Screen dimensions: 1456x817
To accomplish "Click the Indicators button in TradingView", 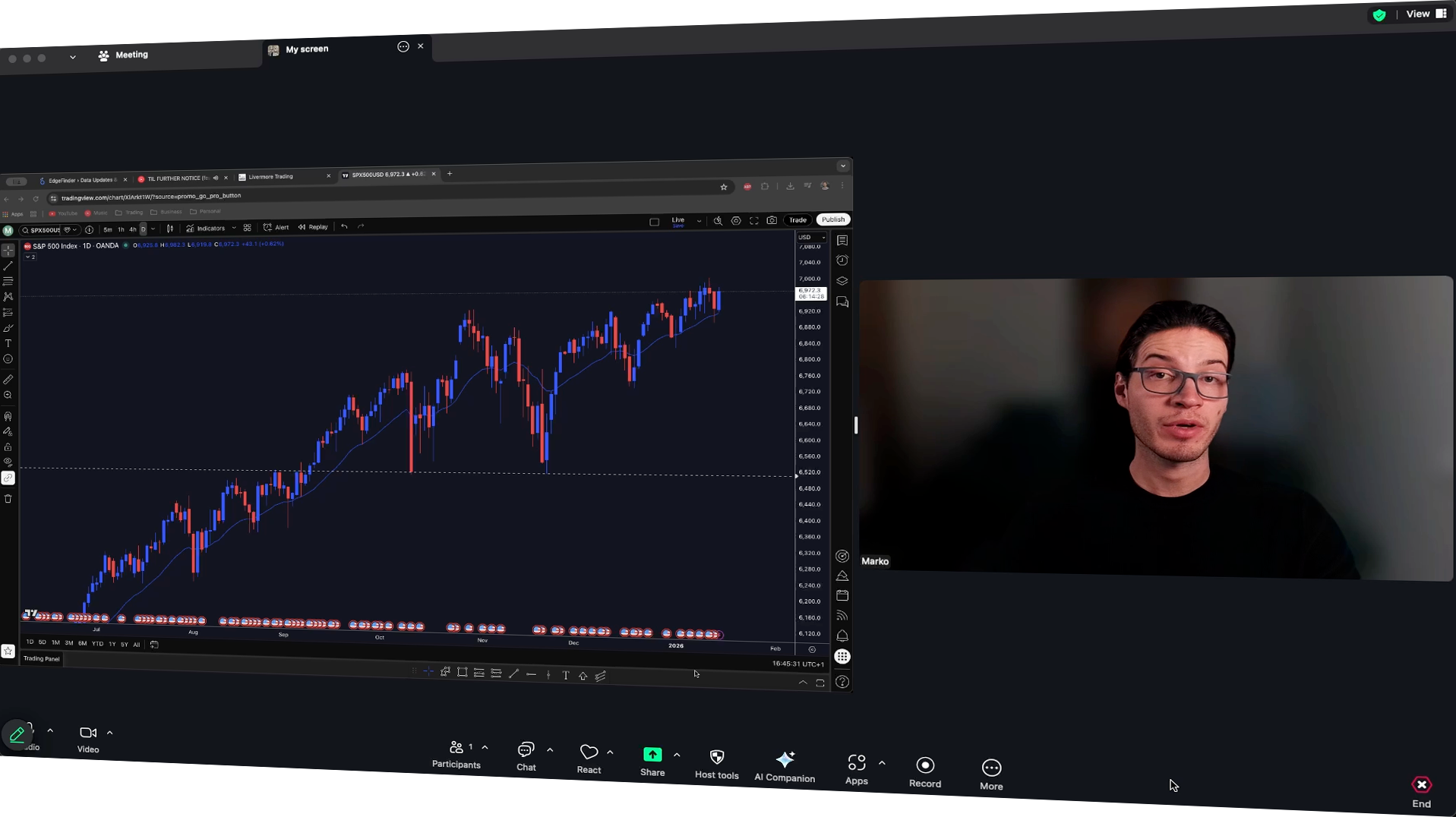I will click(206, 228).
